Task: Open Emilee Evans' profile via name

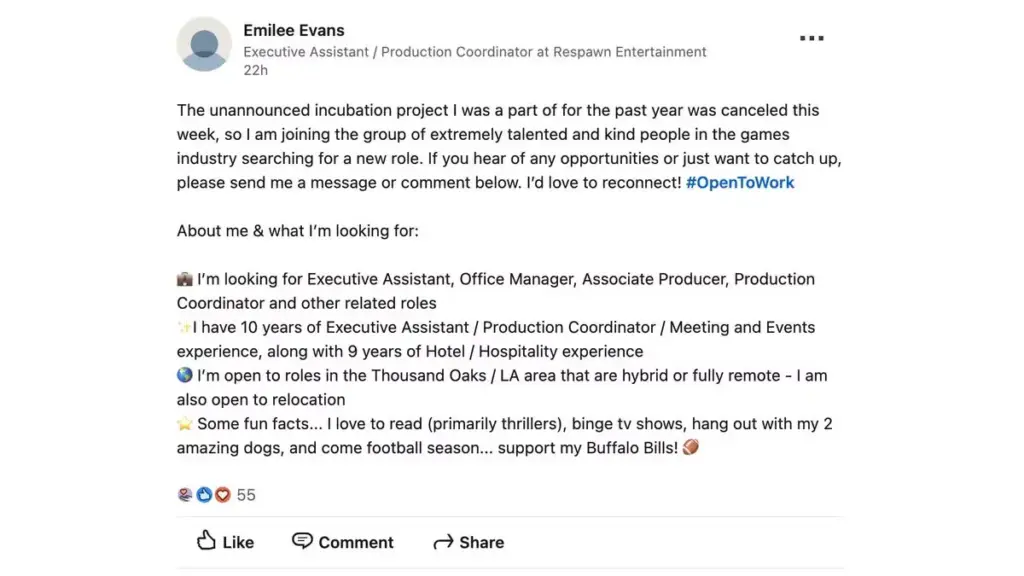Action: (294, 30)
